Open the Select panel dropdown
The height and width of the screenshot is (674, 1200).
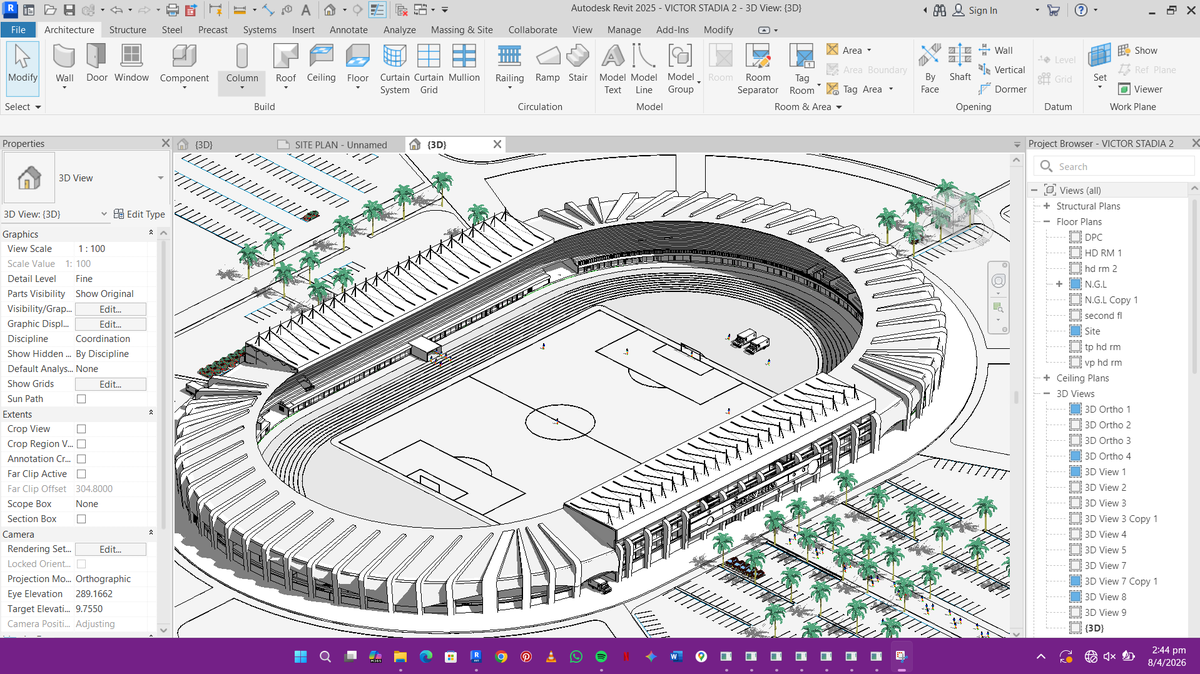(x=23, y=107)
